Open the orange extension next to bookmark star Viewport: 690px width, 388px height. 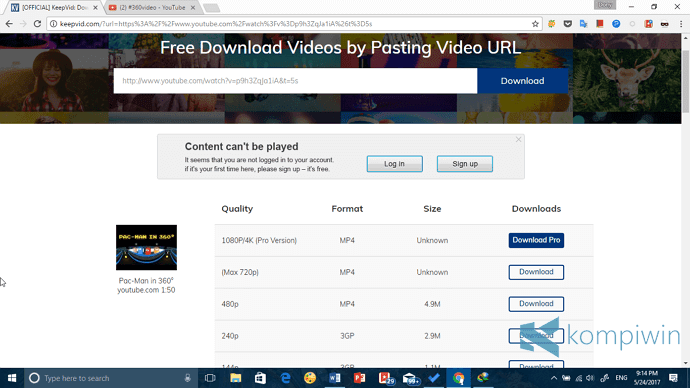(551, 24)
